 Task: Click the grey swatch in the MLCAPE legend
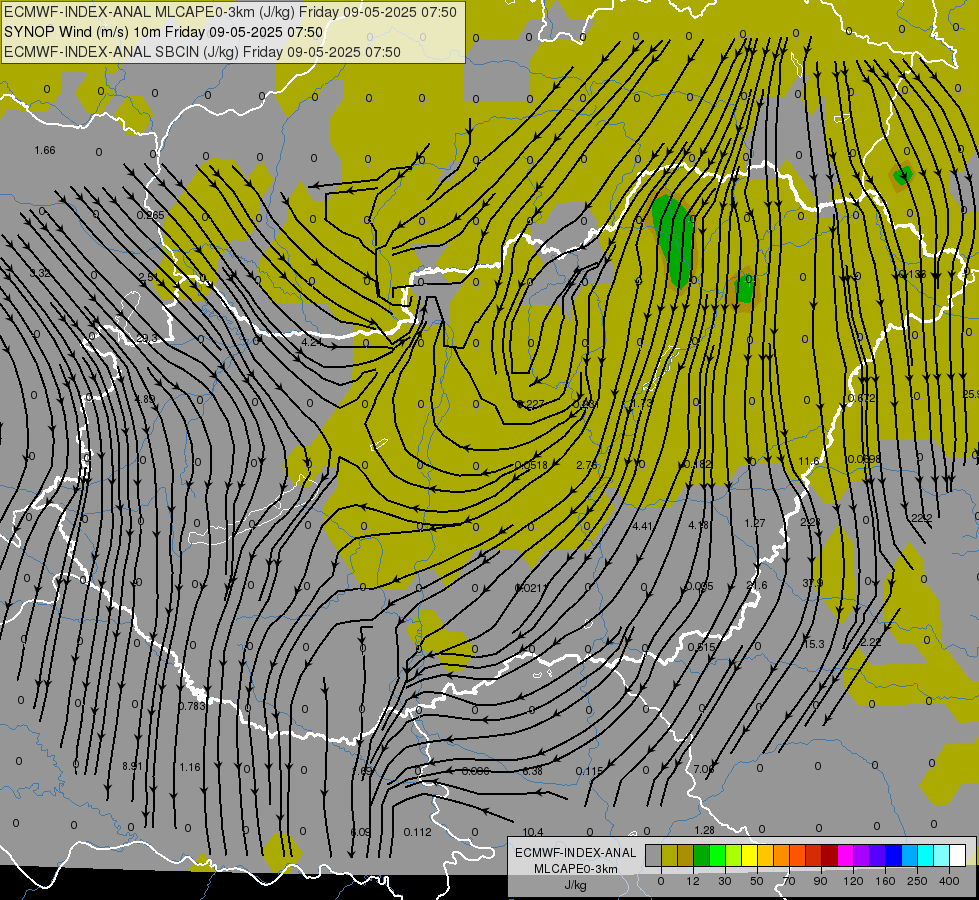coord(653,856)
